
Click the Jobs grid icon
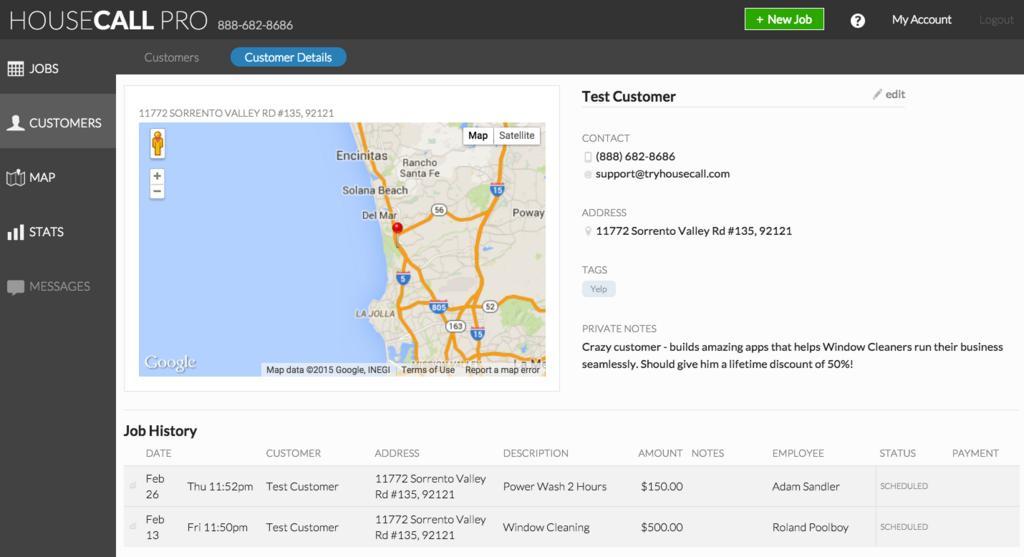click(16, 69)
